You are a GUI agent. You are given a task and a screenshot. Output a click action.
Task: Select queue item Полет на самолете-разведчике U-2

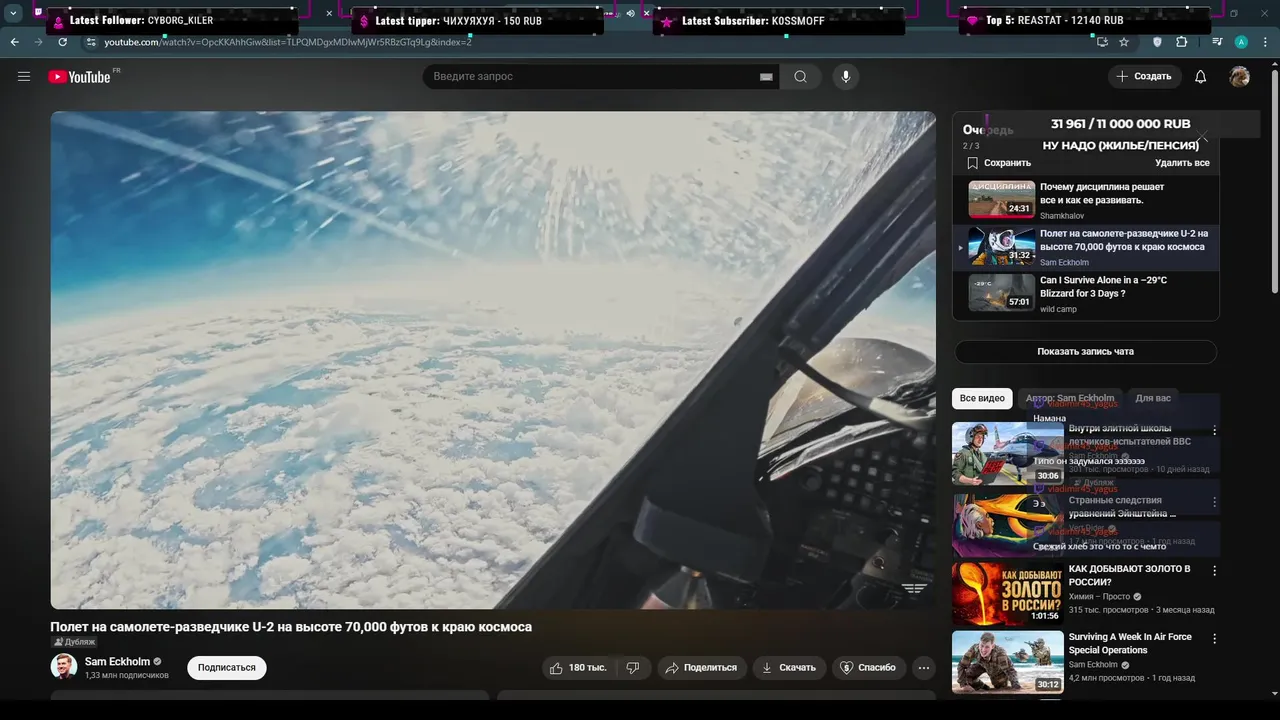(x=1085, y=247)
